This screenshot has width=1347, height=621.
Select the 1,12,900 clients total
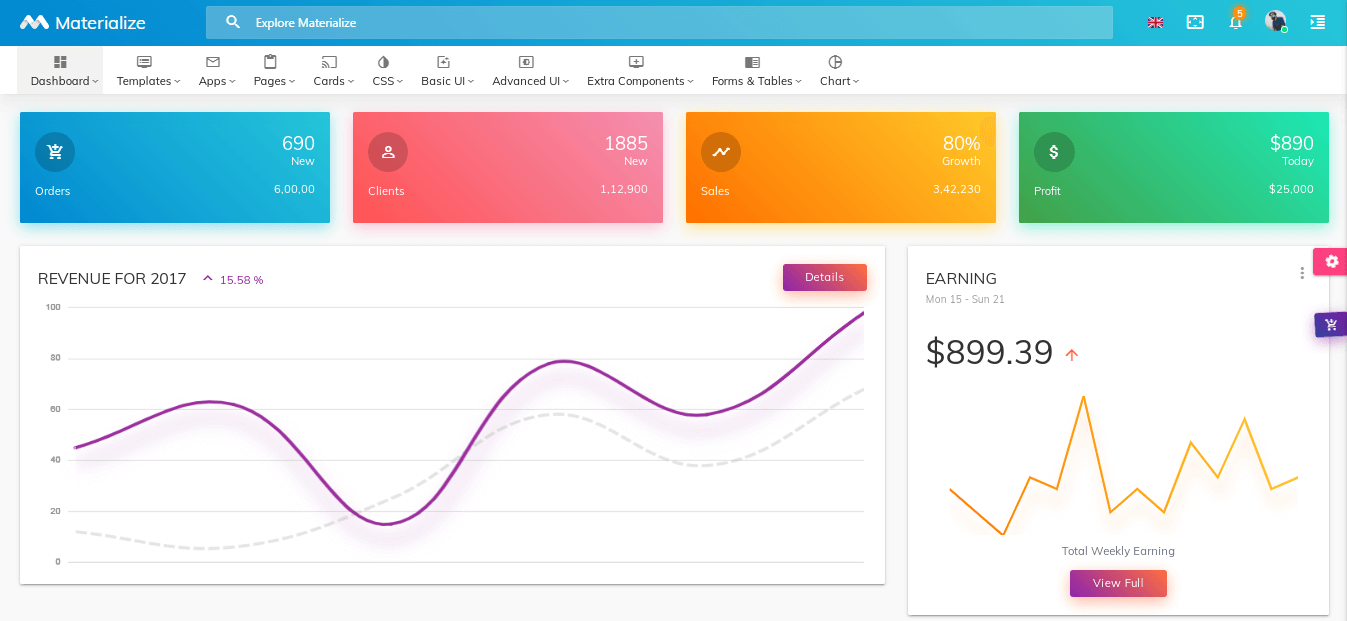(x=624, y=189)
